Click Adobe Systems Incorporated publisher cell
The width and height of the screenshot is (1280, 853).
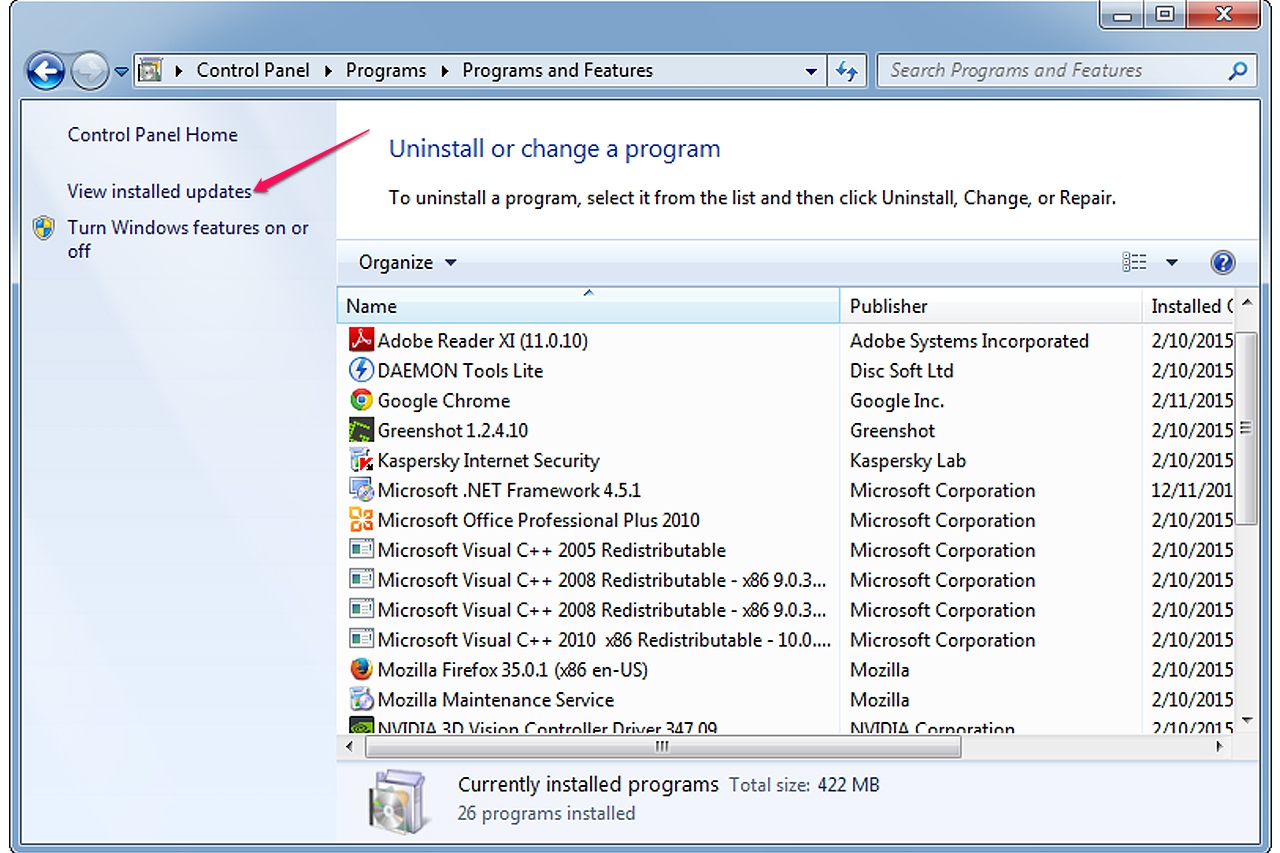969,340
